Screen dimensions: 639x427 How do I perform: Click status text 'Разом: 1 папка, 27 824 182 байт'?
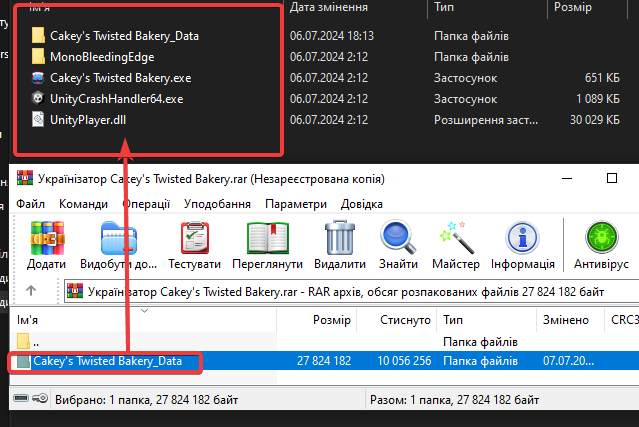point(454,400)
